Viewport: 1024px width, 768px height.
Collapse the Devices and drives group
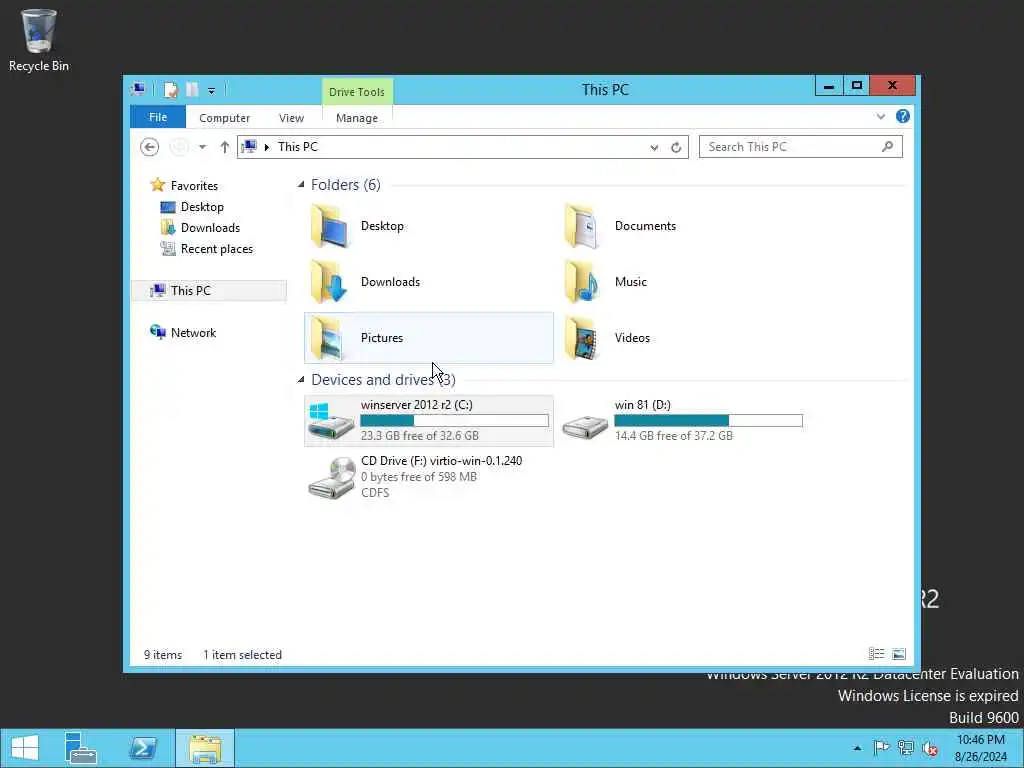coord(301,379)
